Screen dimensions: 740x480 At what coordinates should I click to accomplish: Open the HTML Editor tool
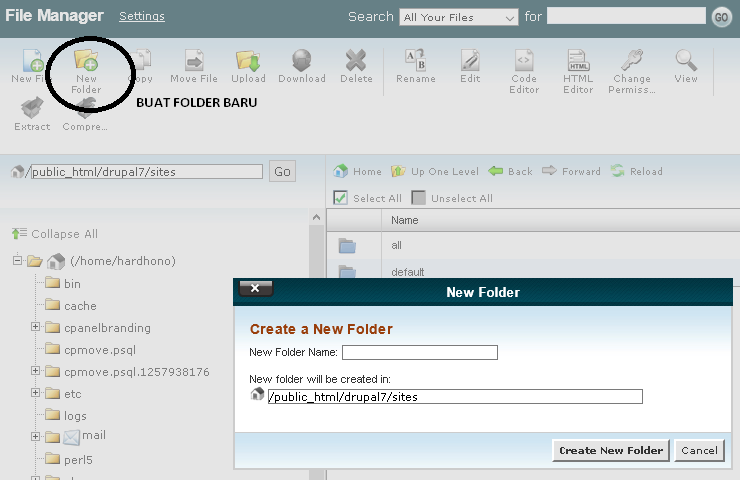coord(578,64)
